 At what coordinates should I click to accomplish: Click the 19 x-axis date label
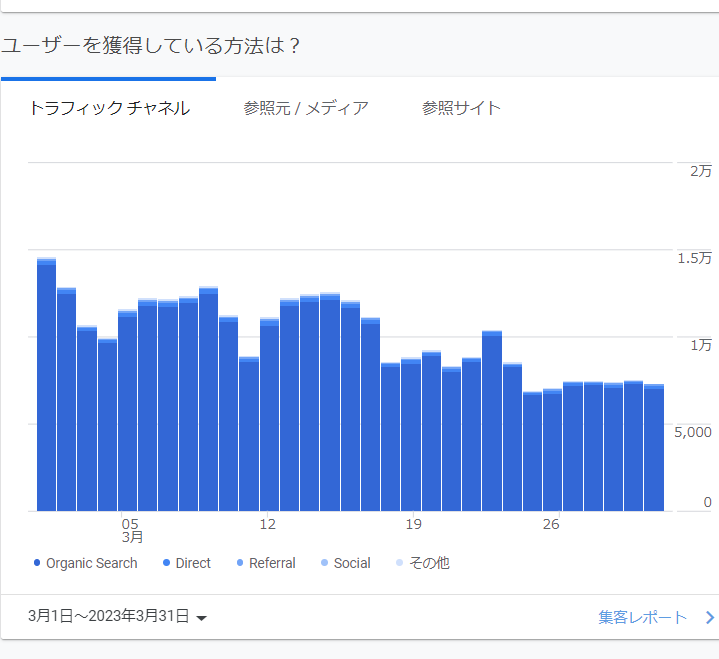pyautogui.click(x=414, y=524)
